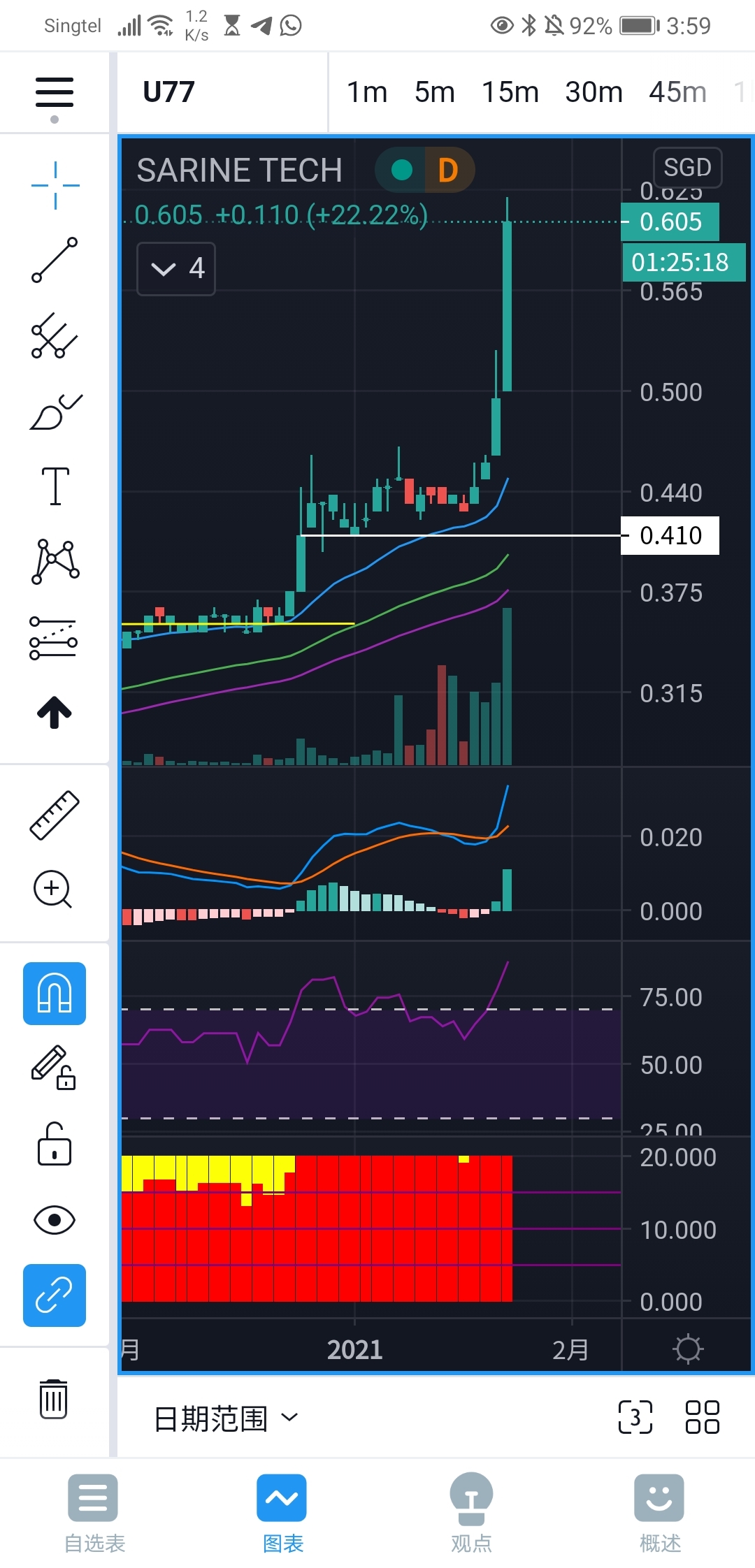This screenshot has width=755, height=1568.
Task: Toggle stay in drawing mode pencil-lock
Action: pos(54,1068)
